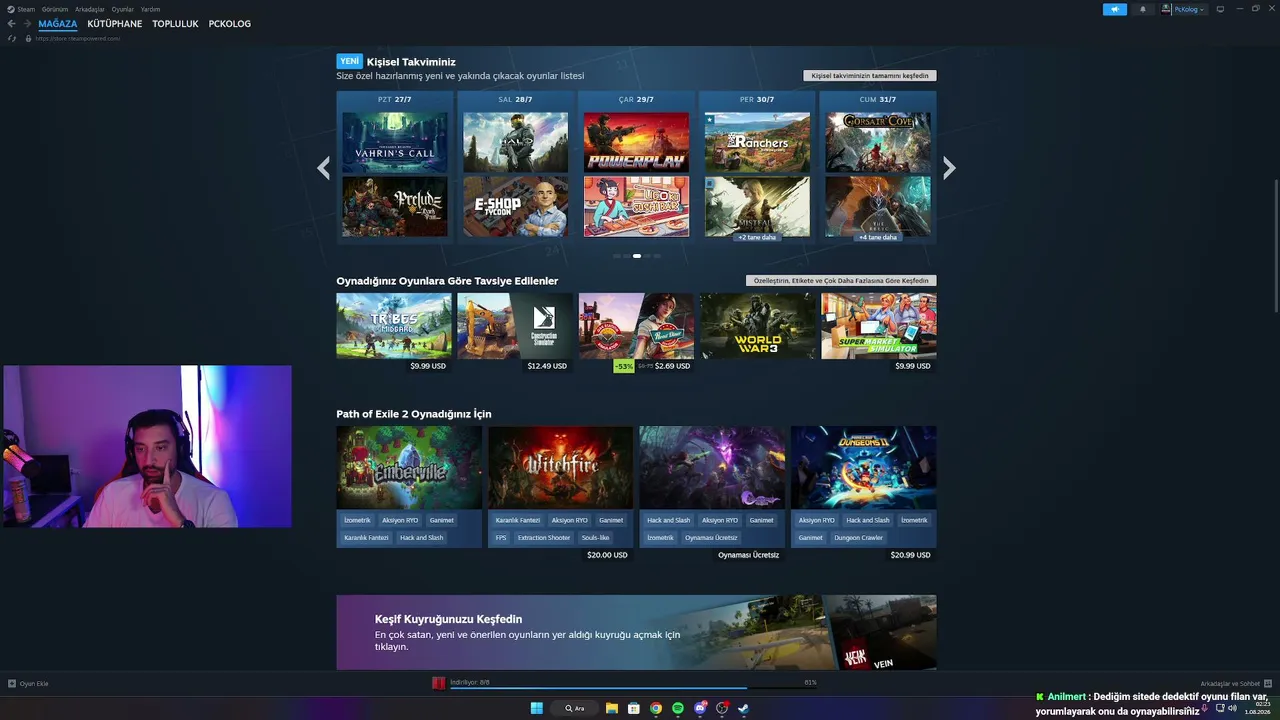Open the volume control in the system tray
This screenshot has height=720, width=1280.
point(1232,708)
